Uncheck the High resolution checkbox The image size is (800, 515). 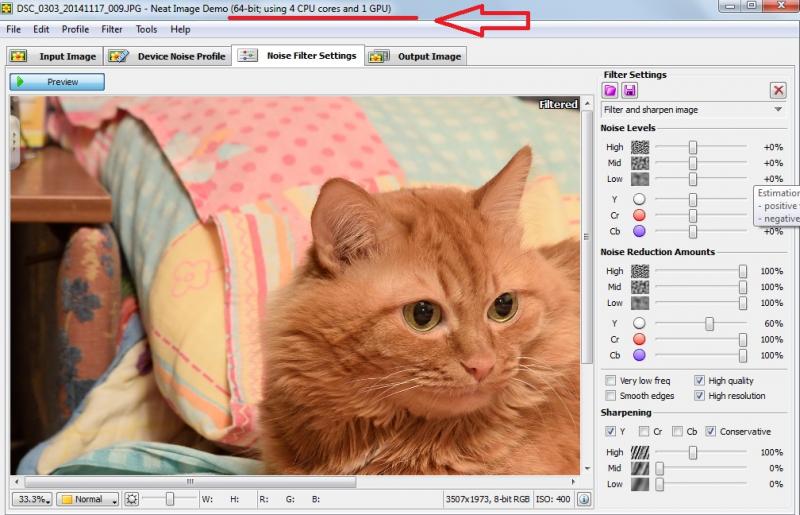tap(699, 396)
